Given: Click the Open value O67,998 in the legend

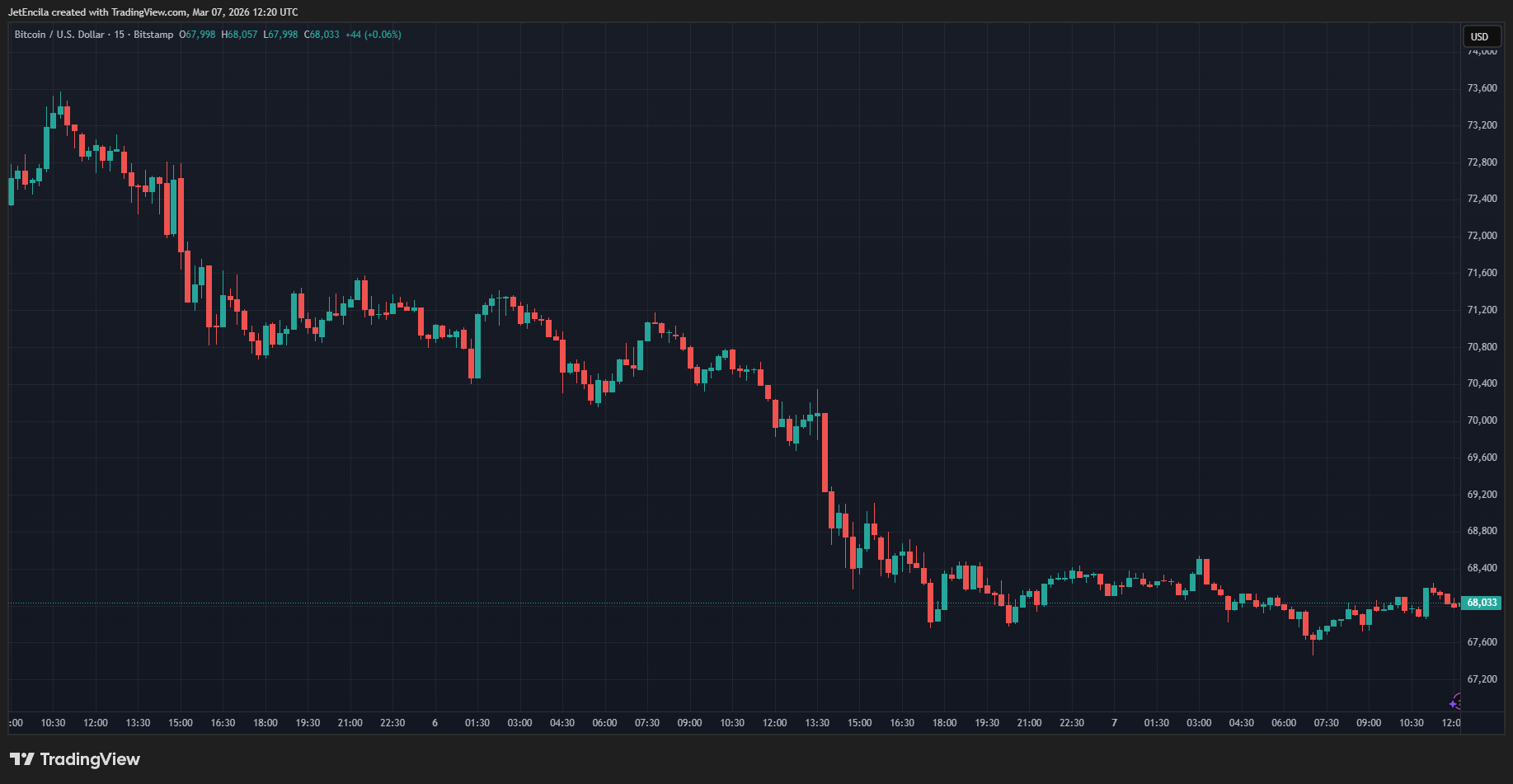Looking at the screenshot, I should [x=197, y=35].
